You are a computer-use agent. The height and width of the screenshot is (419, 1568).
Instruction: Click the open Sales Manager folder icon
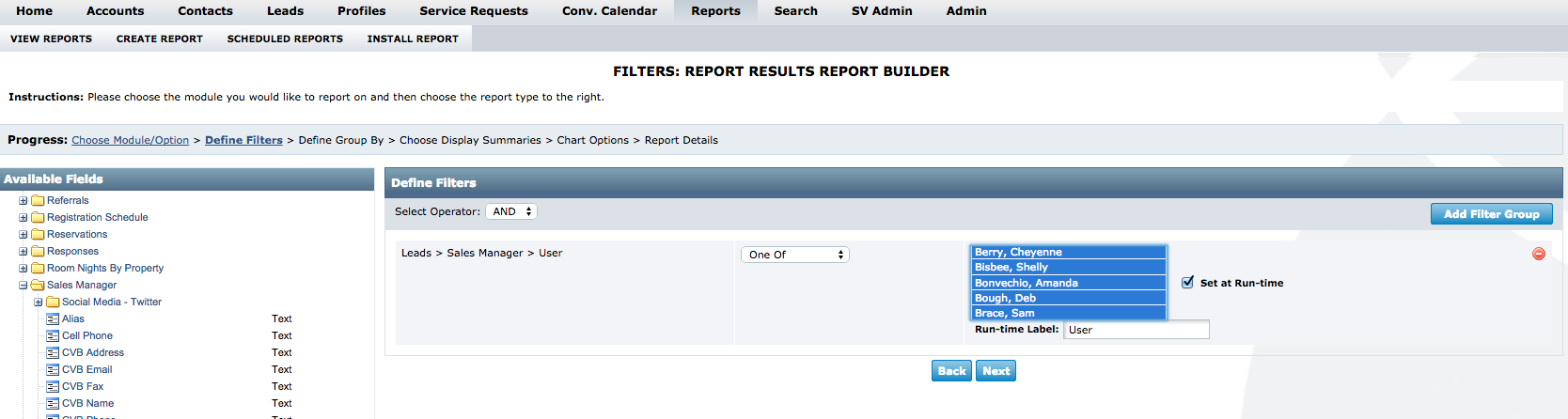coord(38,285)
